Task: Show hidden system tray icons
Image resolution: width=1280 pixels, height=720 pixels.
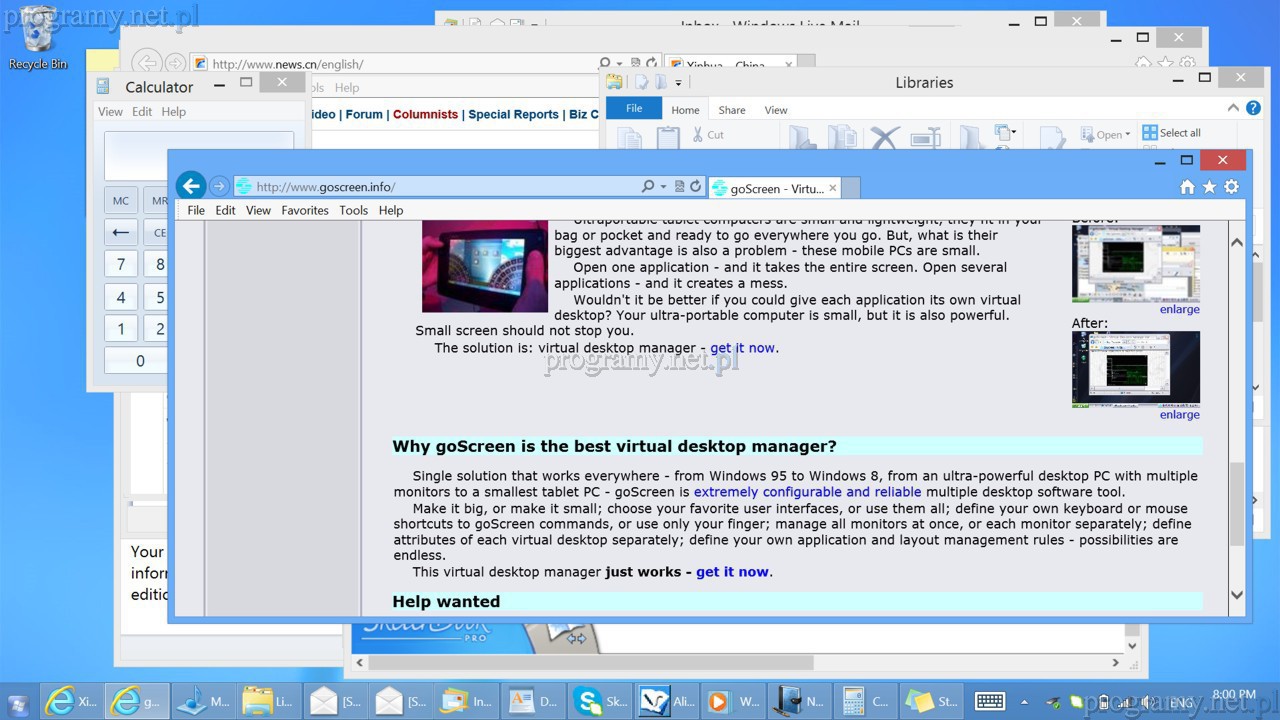Action: pyautogui.click(x=1024, y=702)
